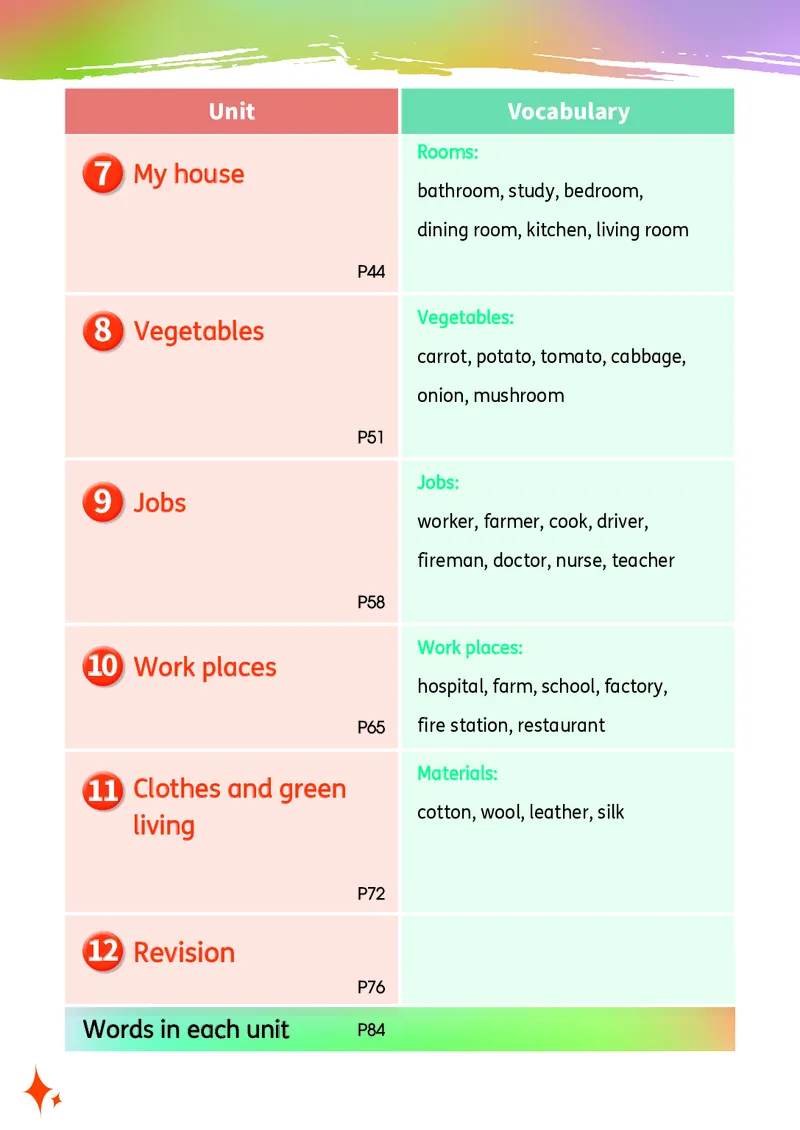Screen dimensions: 800x1130
Task: Click page number P44
Action: [x=371, y=272]
